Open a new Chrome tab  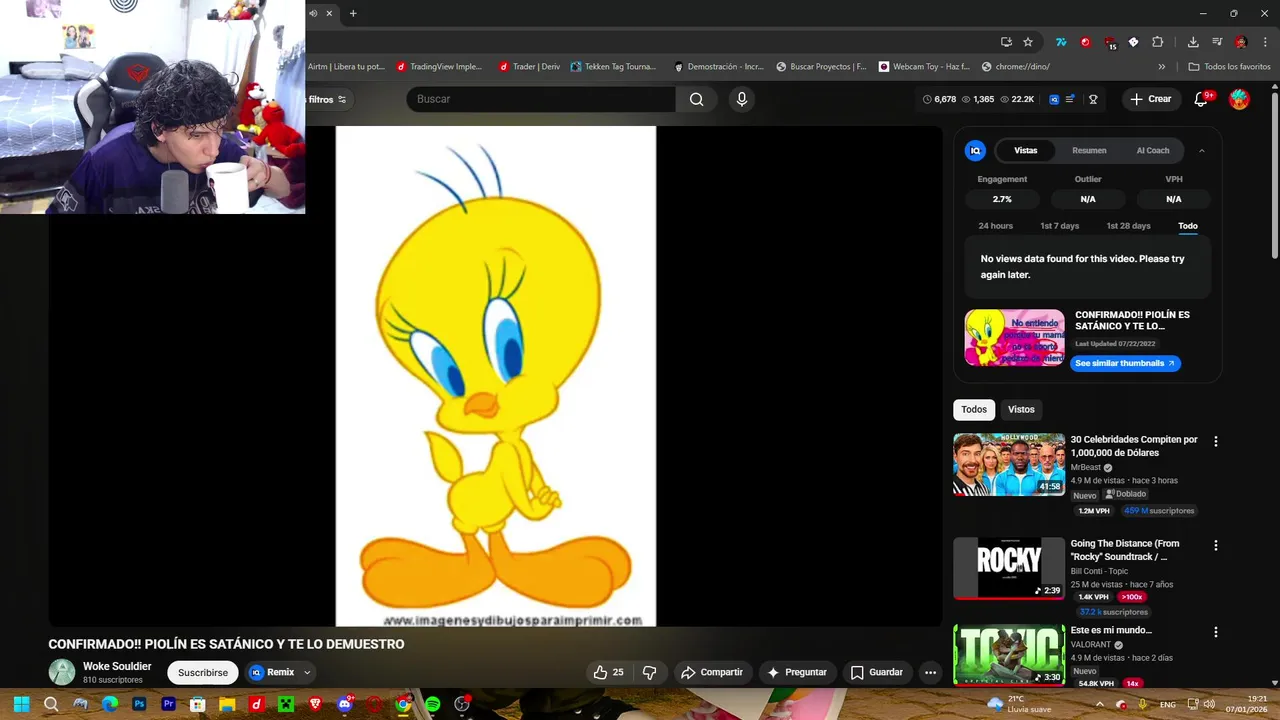[x=353, y=13]
